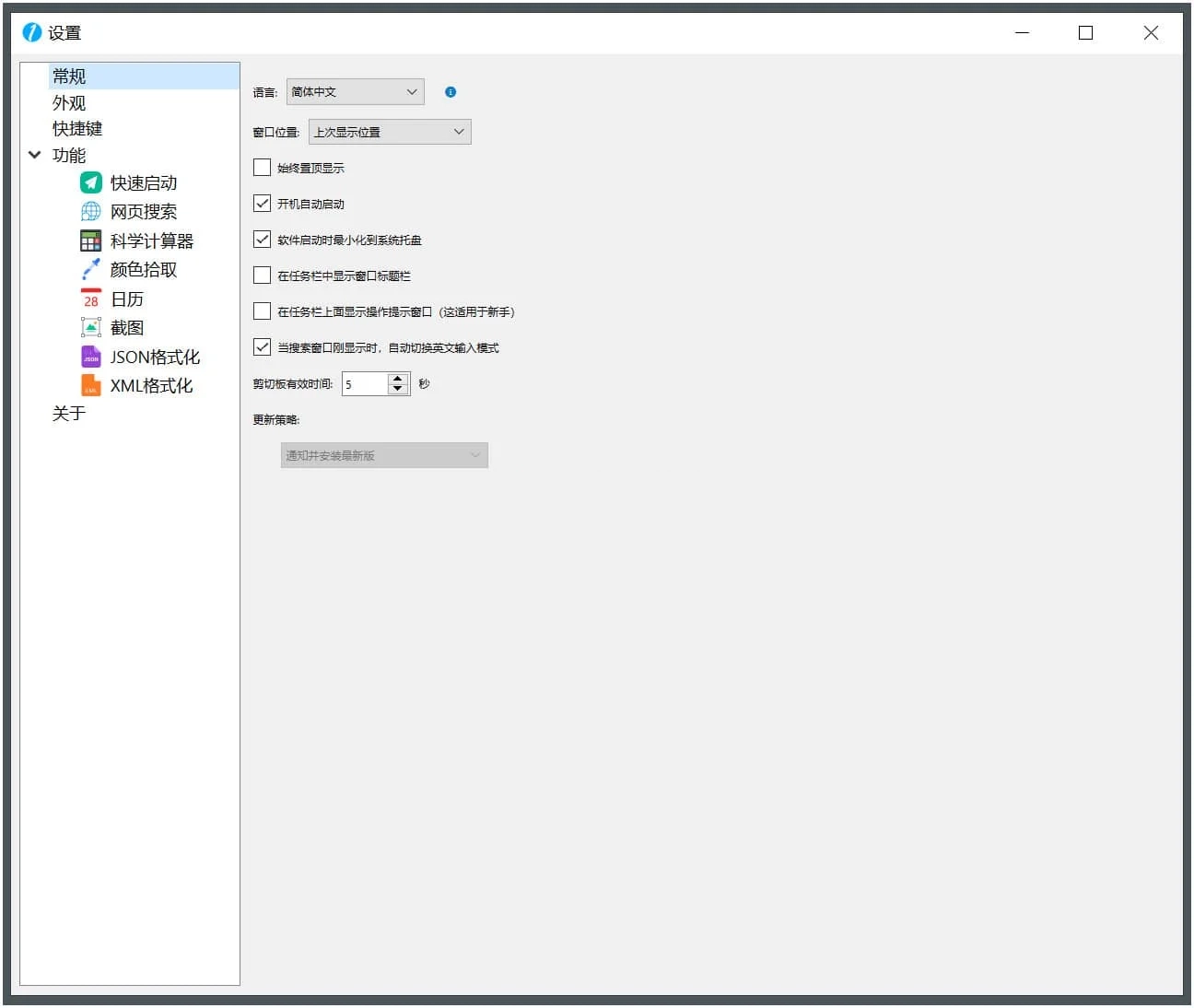Select the 网页搜索 globe icon
Screen dimensions: 1194x1008
(x=90, y=212)
